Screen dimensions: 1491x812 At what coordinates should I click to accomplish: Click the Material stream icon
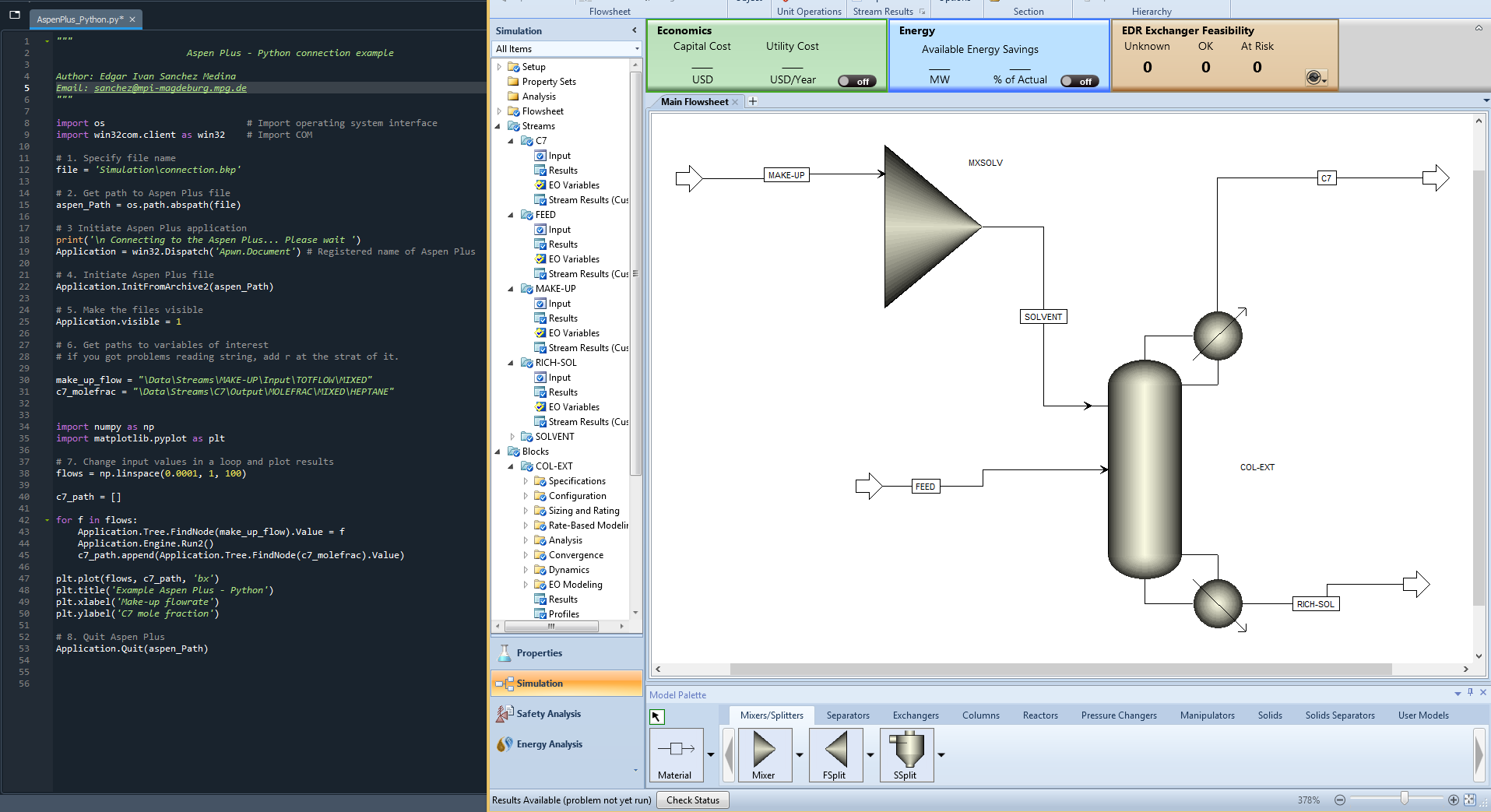[676, 750]
